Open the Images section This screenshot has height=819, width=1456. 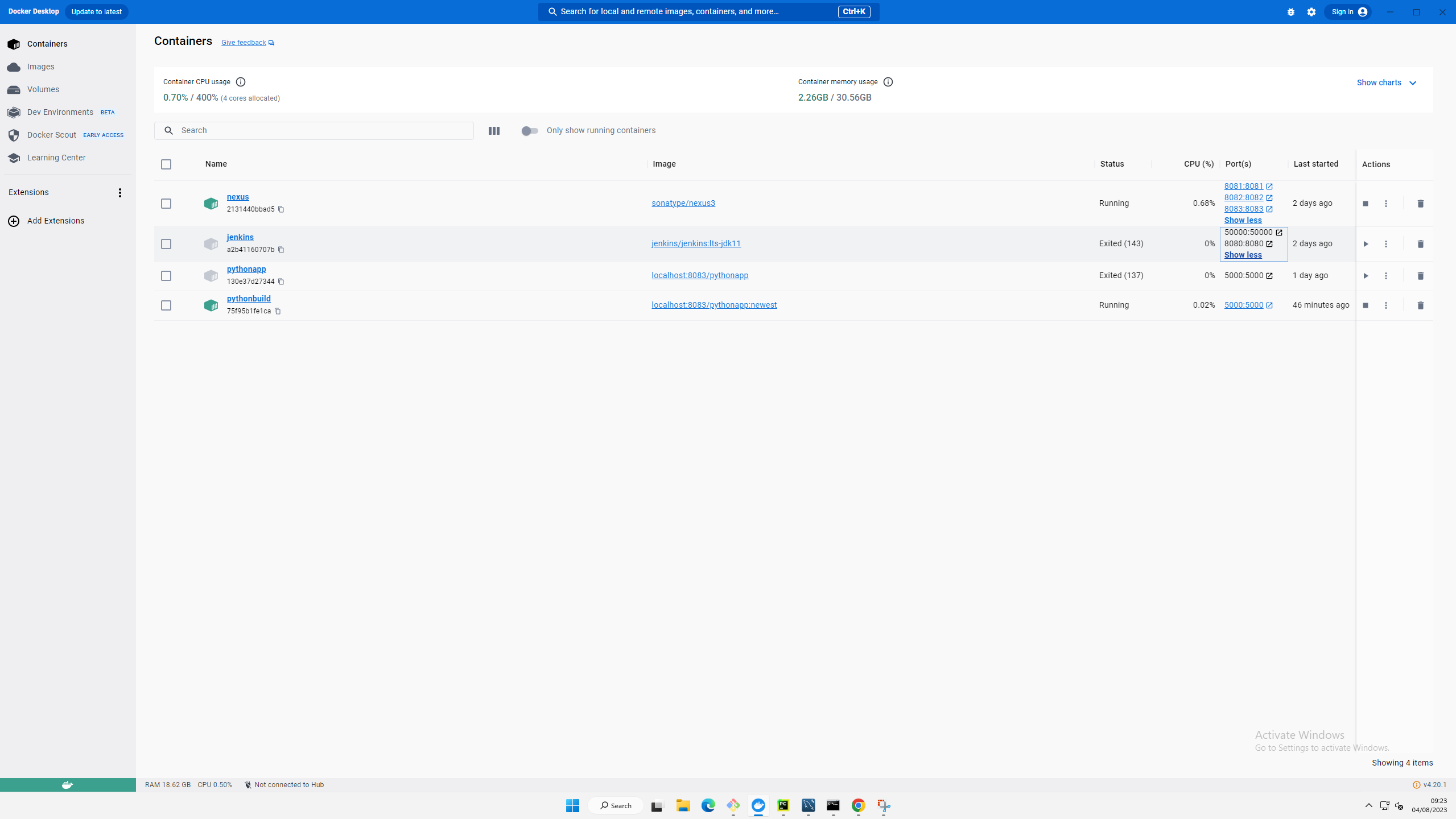pyautogui.click(x=40, y=67)
